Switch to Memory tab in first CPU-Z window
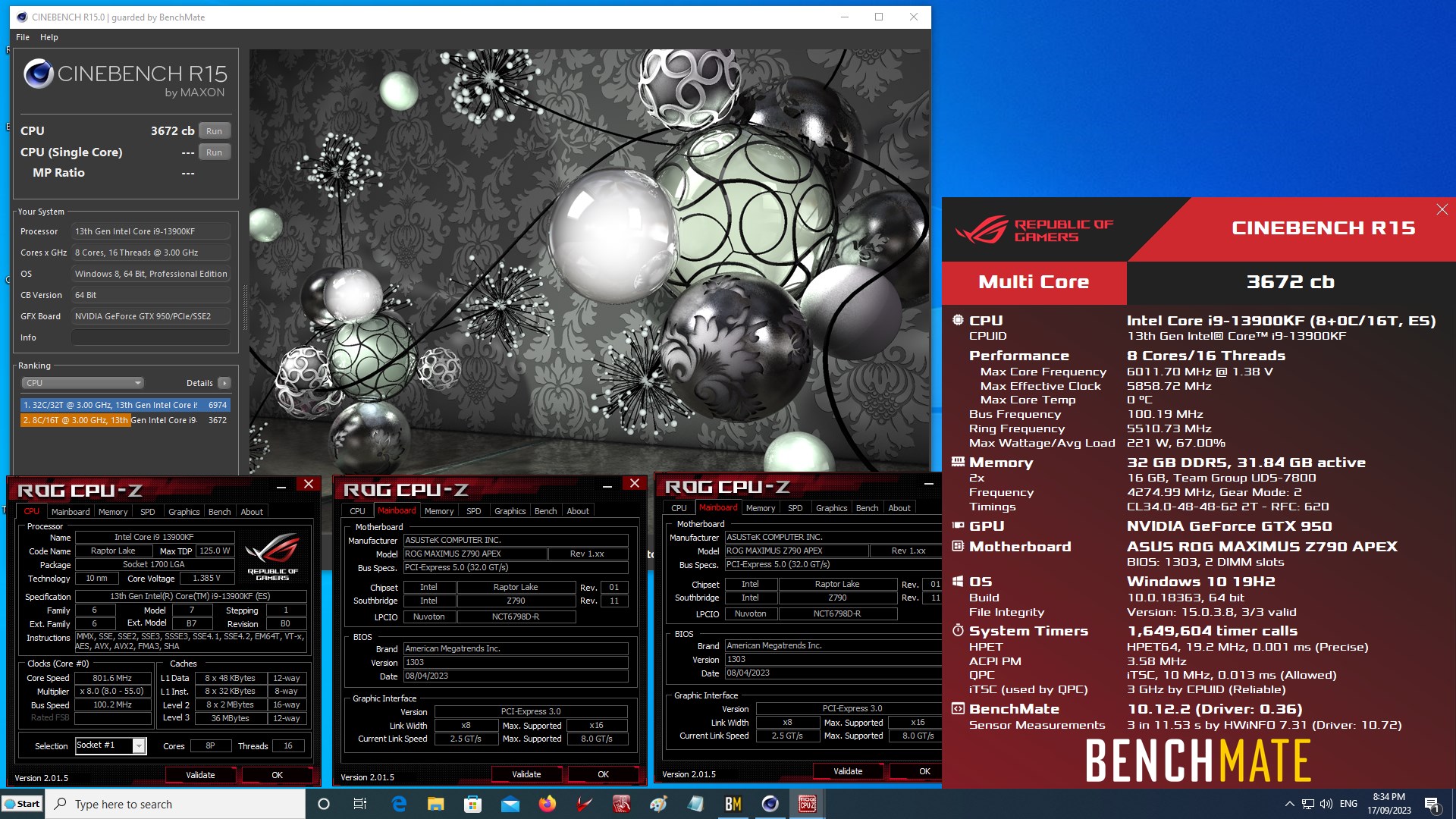The height and width of the screenshot is (819, 1456). 113,512
